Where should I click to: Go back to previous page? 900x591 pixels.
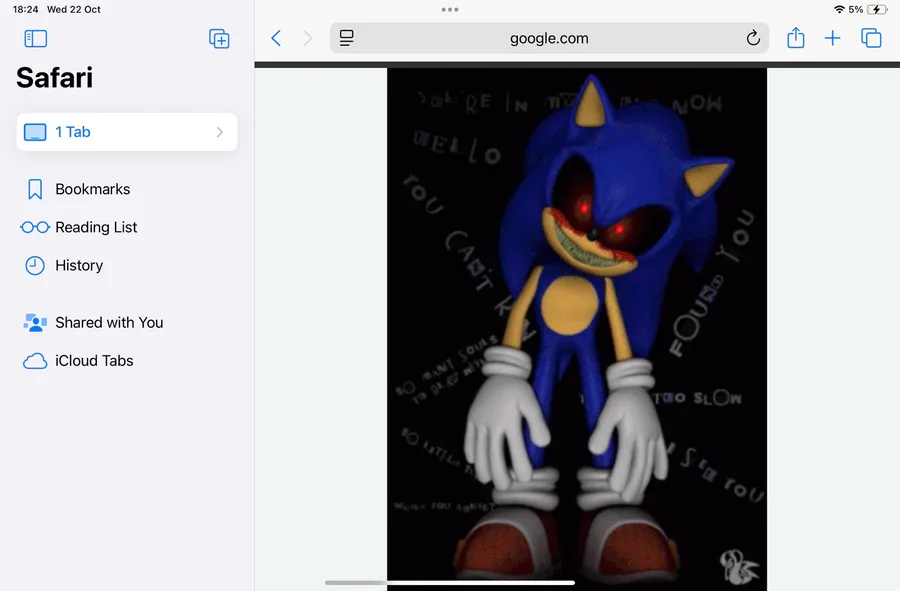[276, 38]
